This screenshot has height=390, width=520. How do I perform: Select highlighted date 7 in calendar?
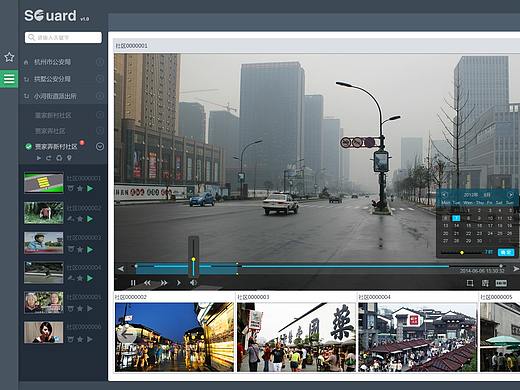(456, 218)
